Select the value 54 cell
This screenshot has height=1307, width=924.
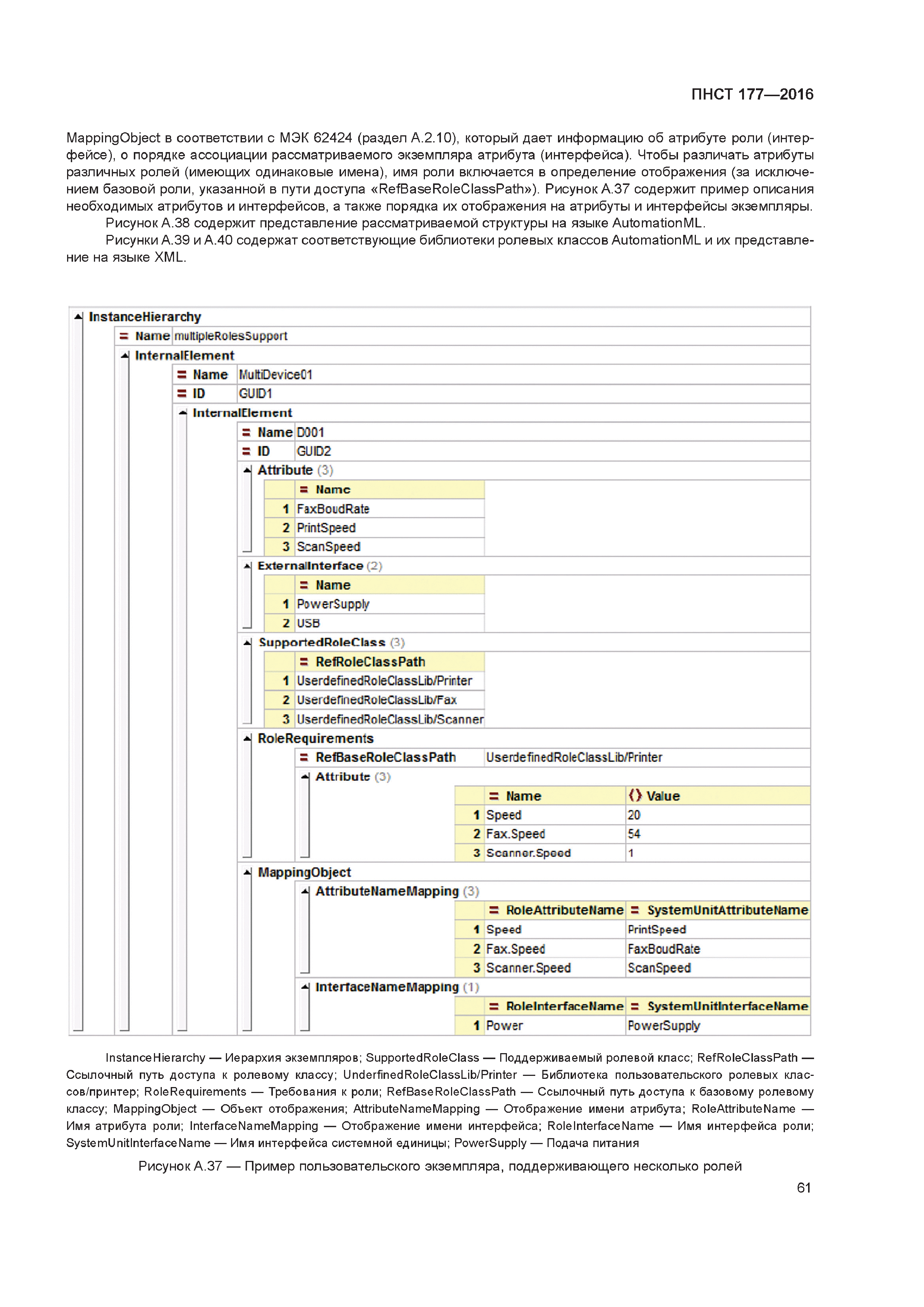pos(718,834)
